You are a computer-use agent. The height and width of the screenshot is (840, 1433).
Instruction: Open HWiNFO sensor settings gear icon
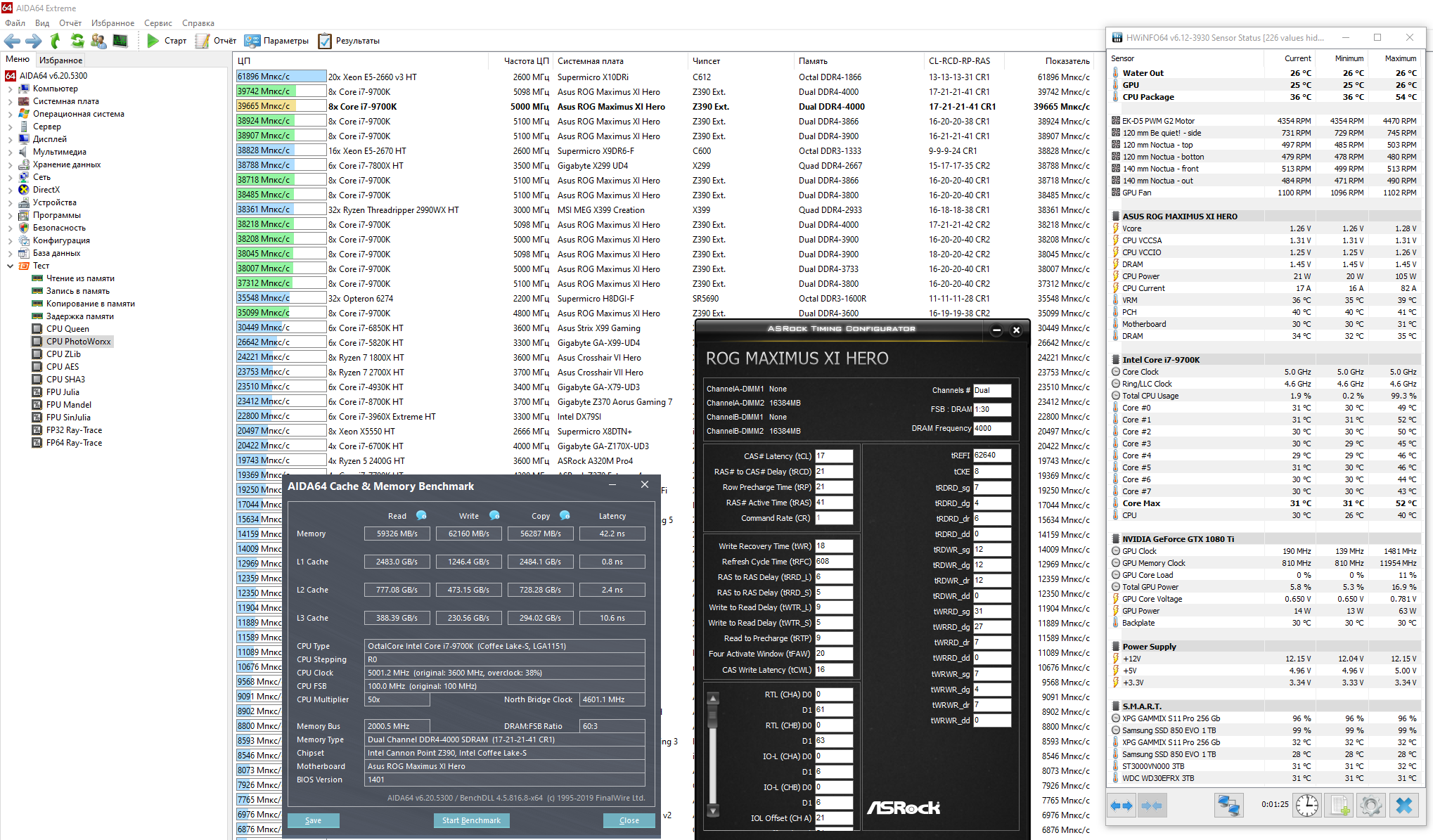(1370, 805)
